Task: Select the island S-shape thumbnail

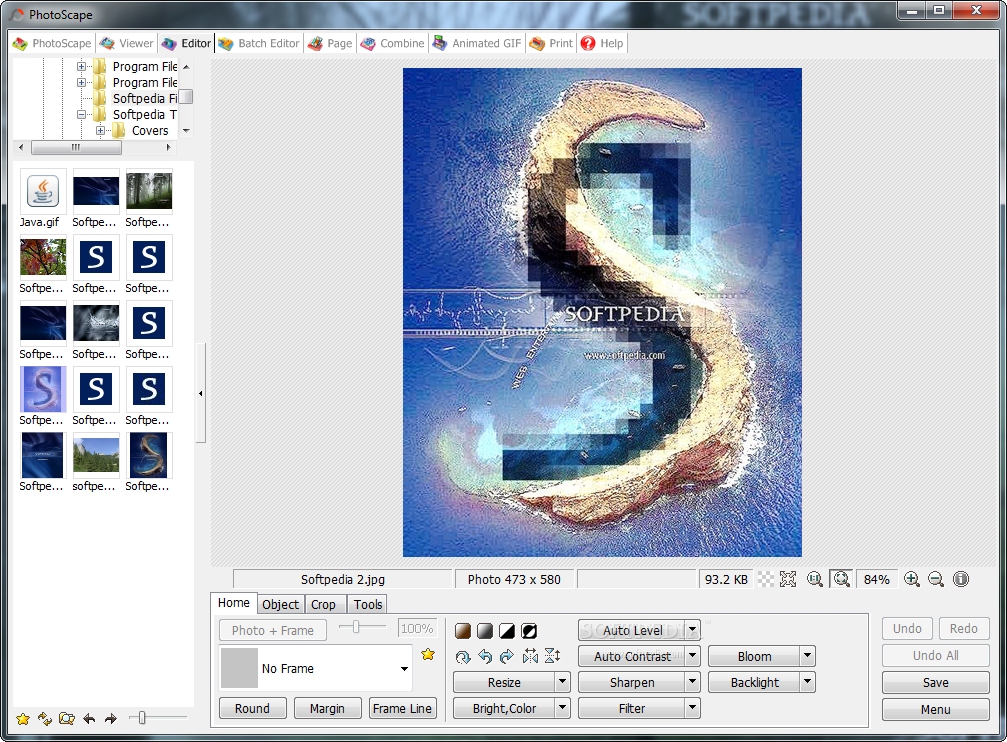Action: [149, 455]
